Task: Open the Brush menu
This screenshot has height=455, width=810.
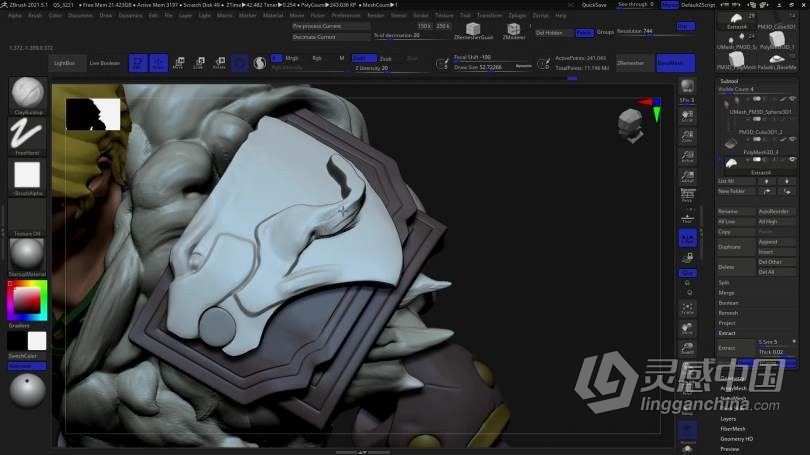Action: [35, 15]
